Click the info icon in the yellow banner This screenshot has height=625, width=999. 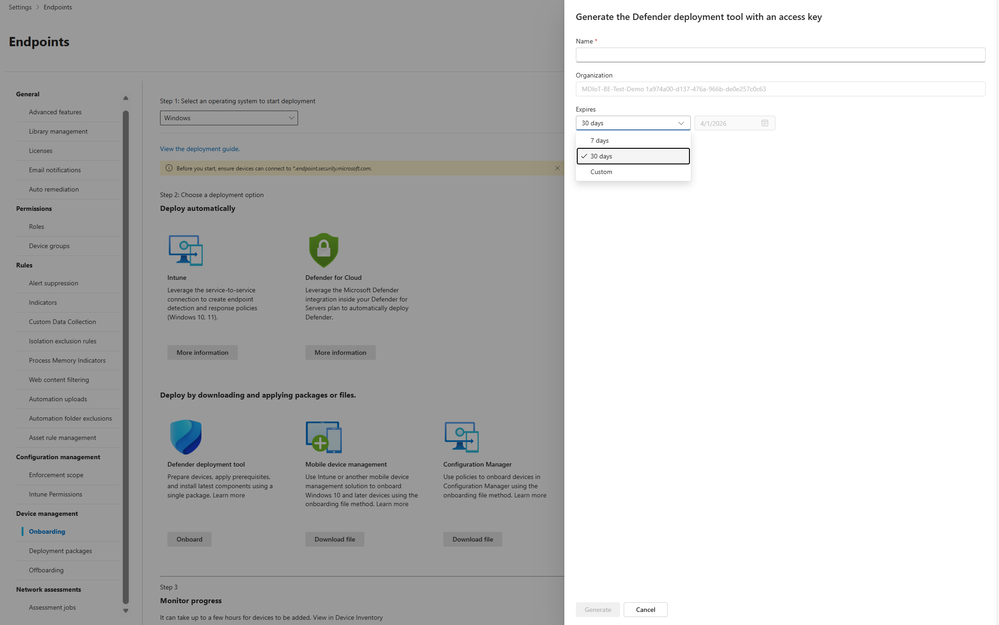[x=172, y=168]
